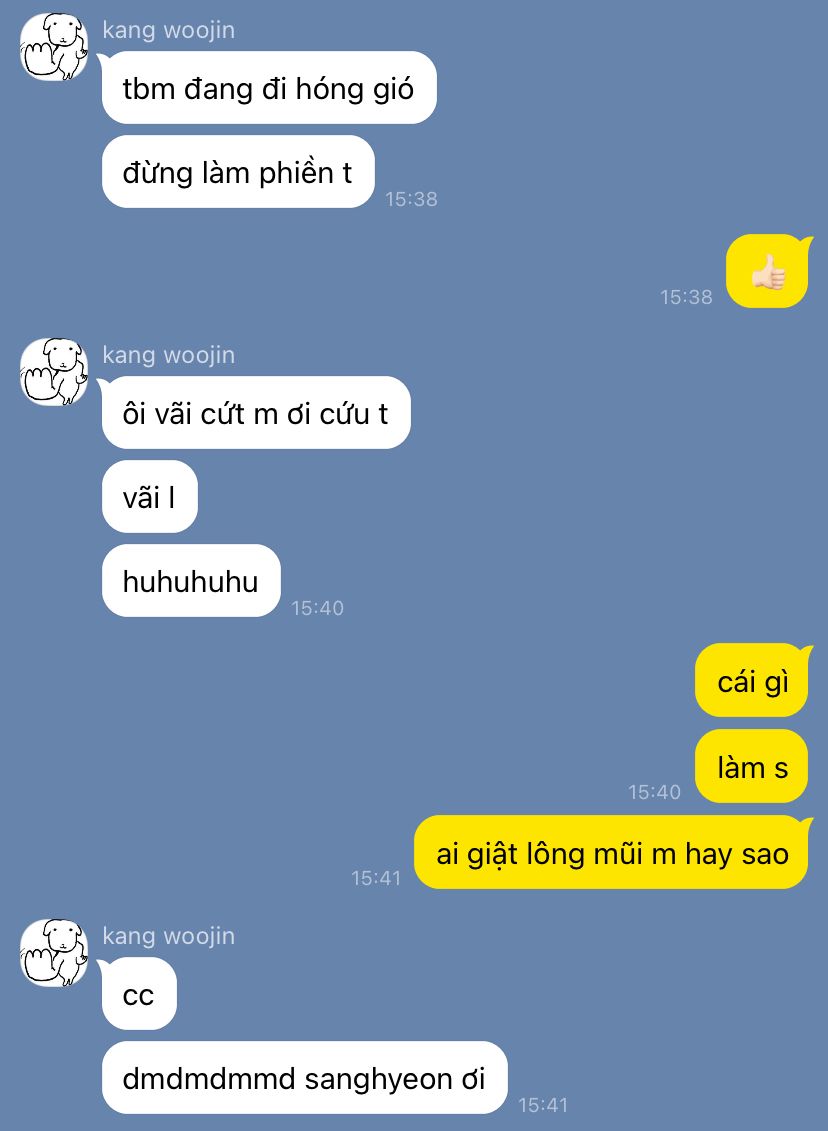Tap the 'kang woojin' name above 'cc'
The height and width of the screenshot is (1131, 828).
coord(169,936)
